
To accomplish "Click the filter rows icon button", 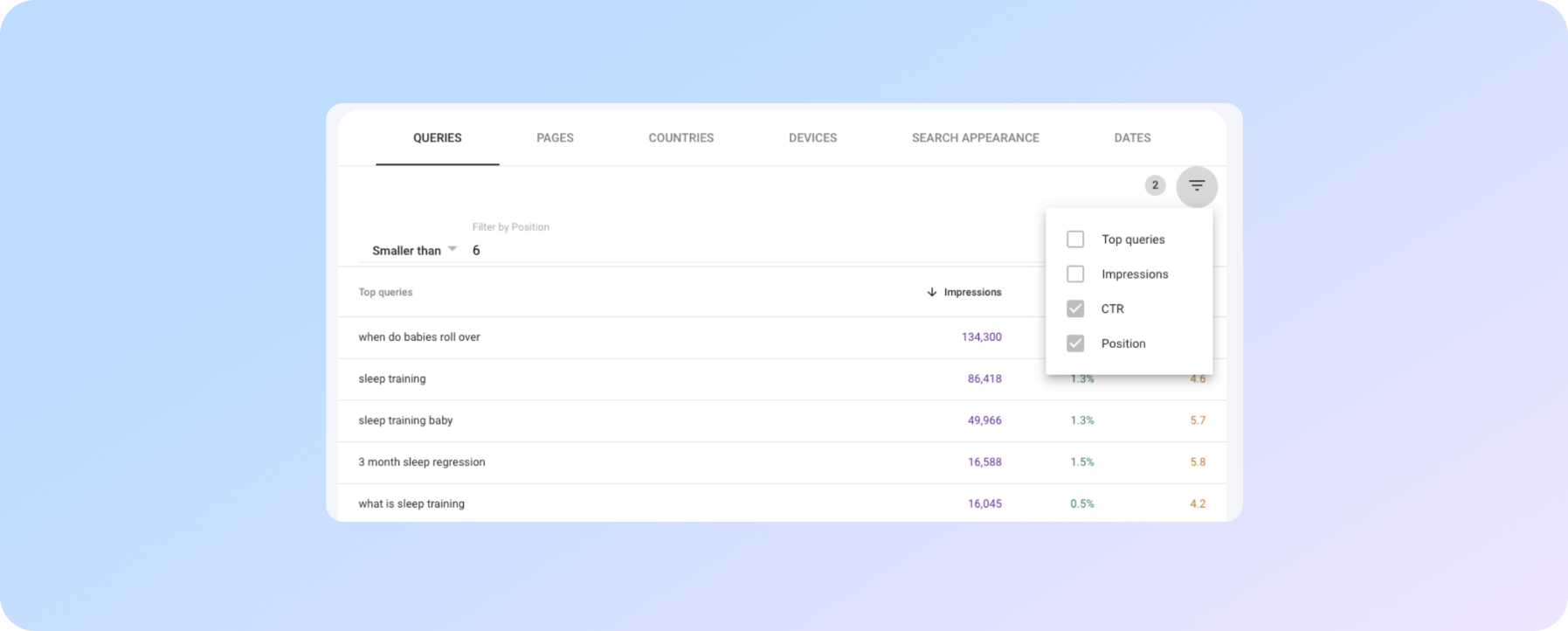I will (x=1196, y=185).
